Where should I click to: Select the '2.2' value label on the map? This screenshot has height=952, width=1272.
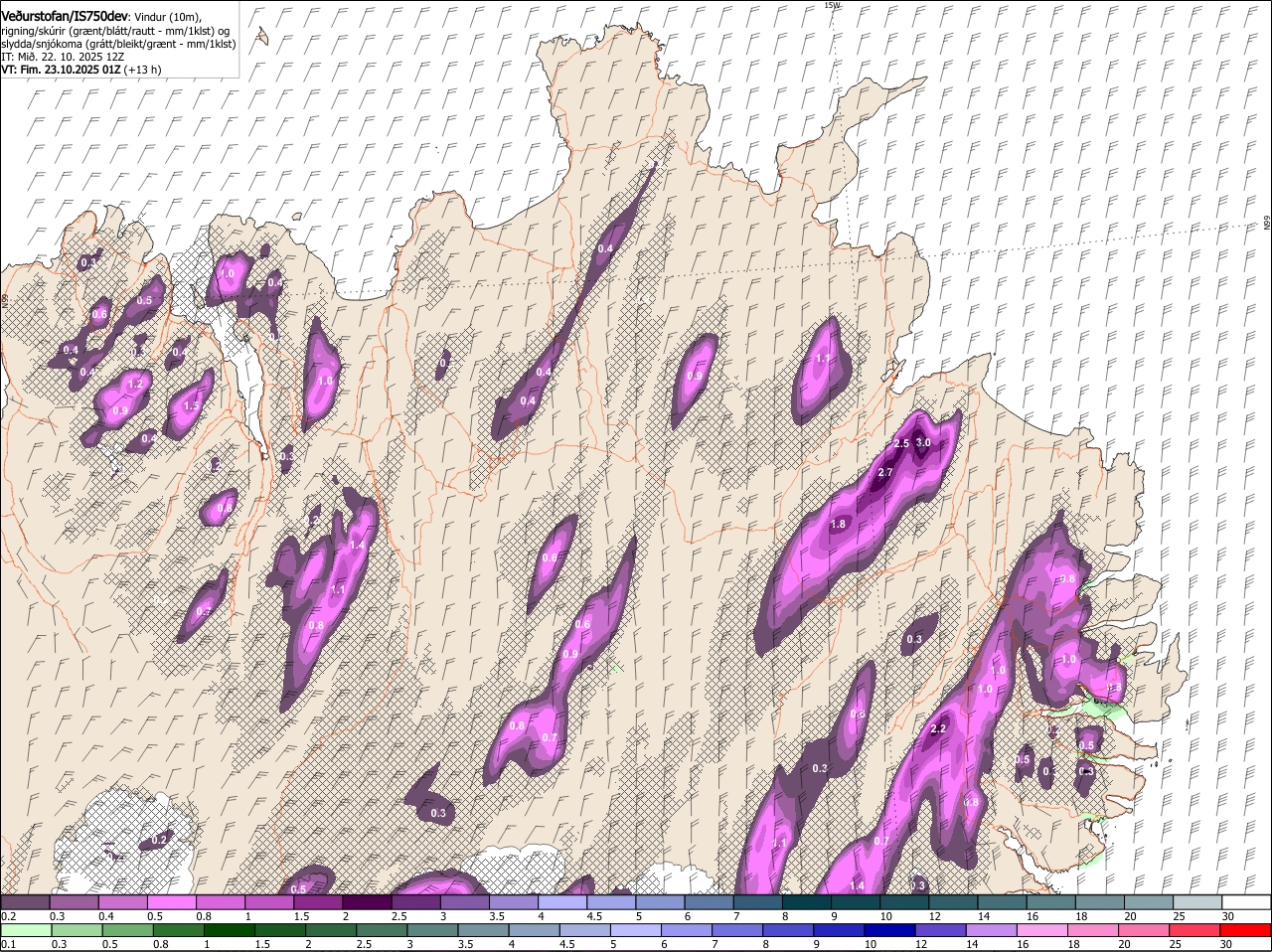pyautogui.click(x=938, y=729)
